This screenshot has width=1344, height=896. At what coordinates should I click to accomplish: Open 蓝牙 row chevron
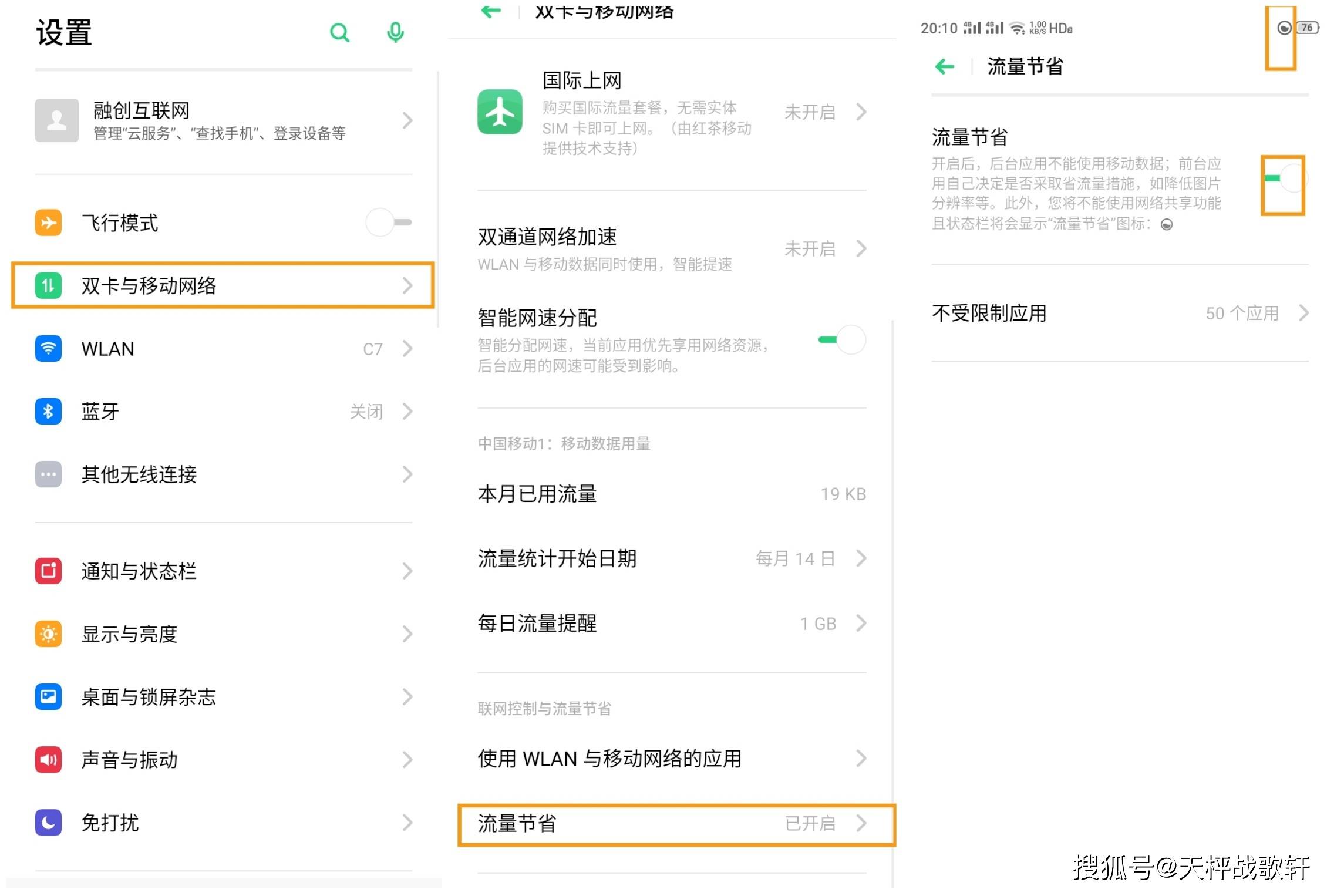pyautogui.click(x=407, y=411)
